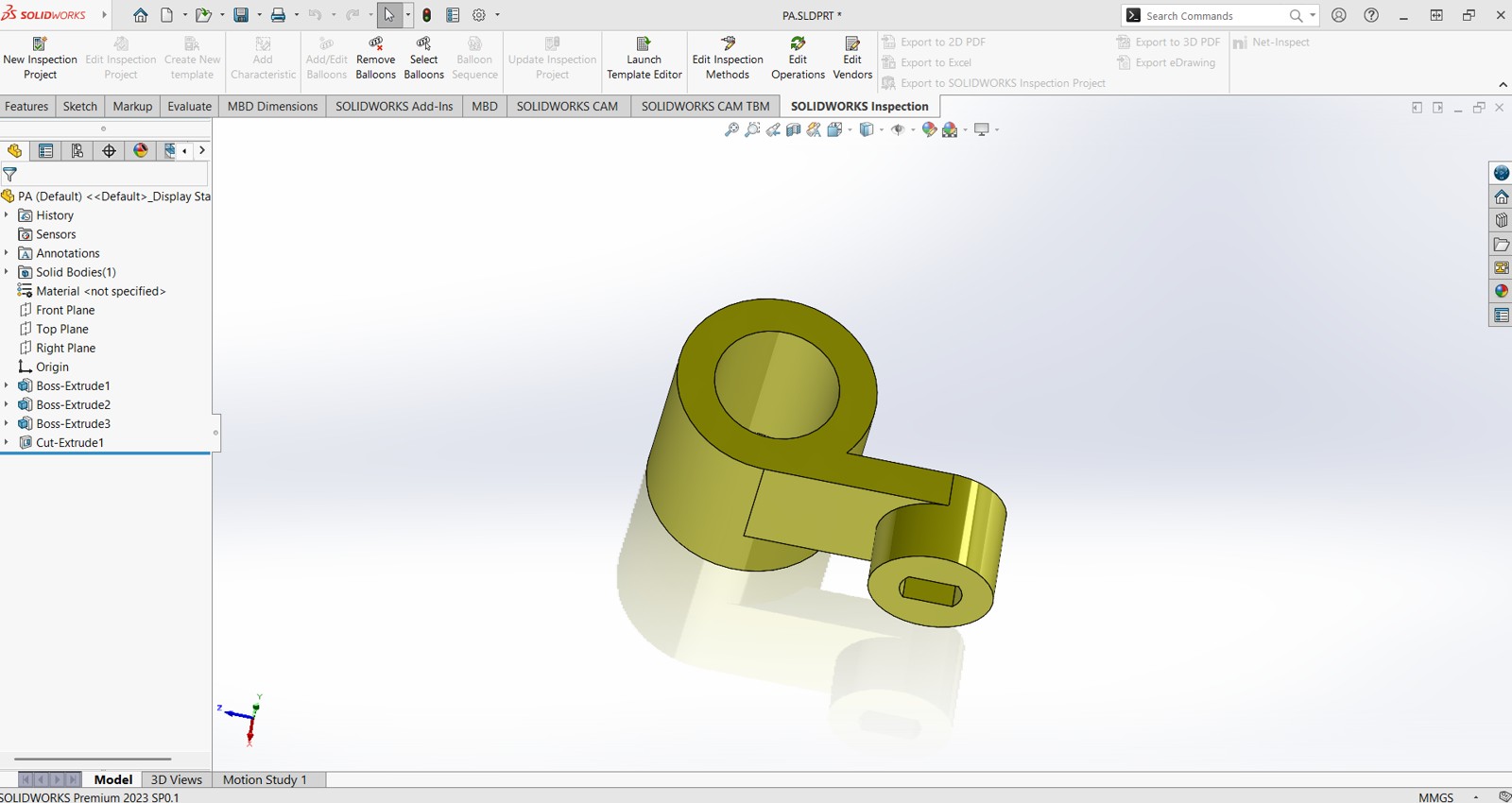This screenshot has width=1512, height=803.
Task: Expand Boss-Extrude2 feature
Action: (x=7, y=404)
